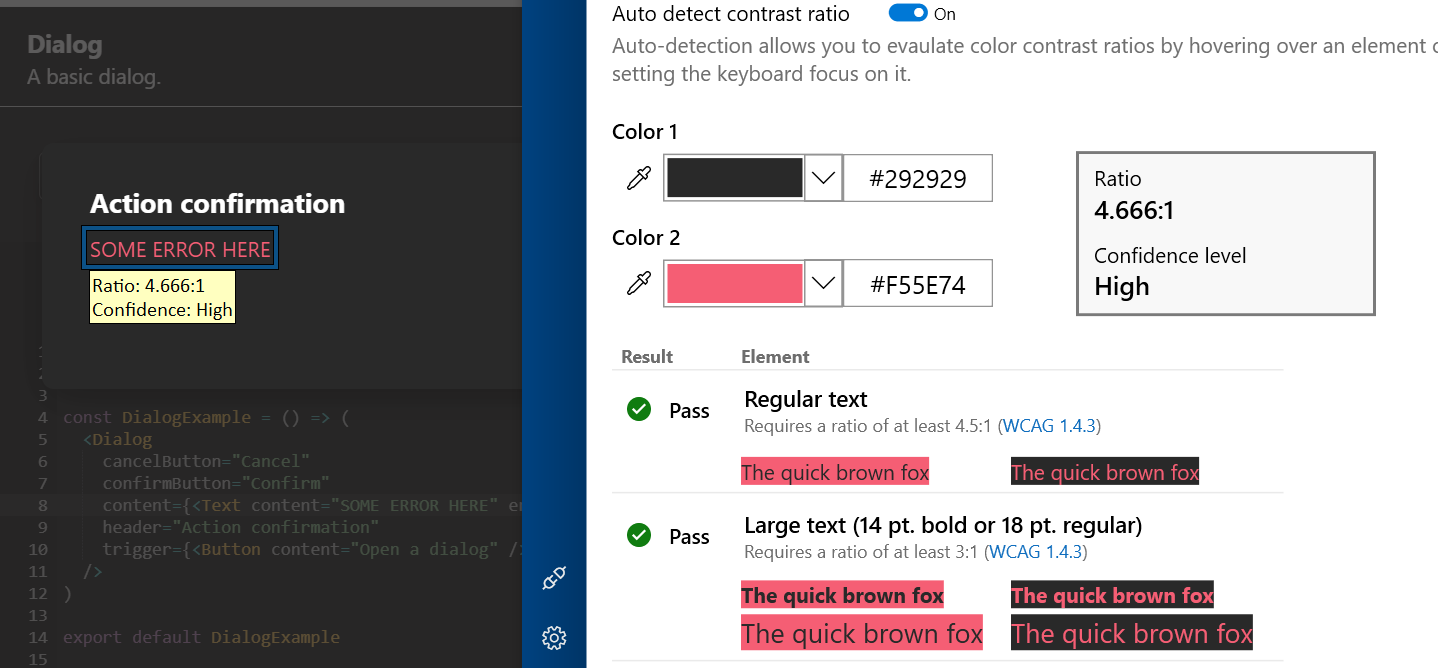Click the large regular fox sample on dark
This screenshot has height=668, width=1438.
point(1132,633)
